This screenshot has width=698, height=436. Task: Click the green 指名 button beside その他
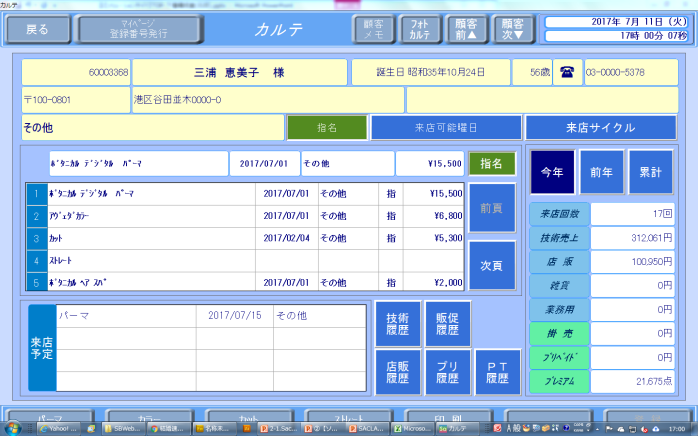(327, 128)
